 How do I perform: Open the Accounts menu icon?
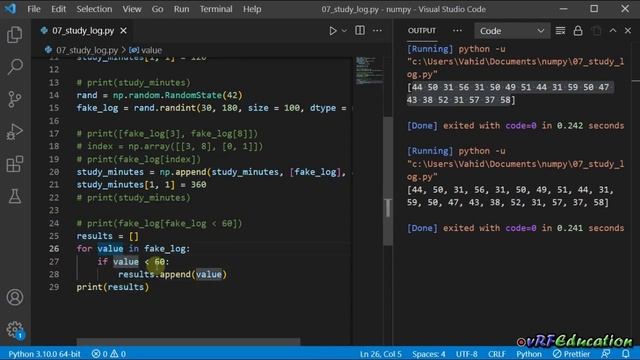pos(15,297)
